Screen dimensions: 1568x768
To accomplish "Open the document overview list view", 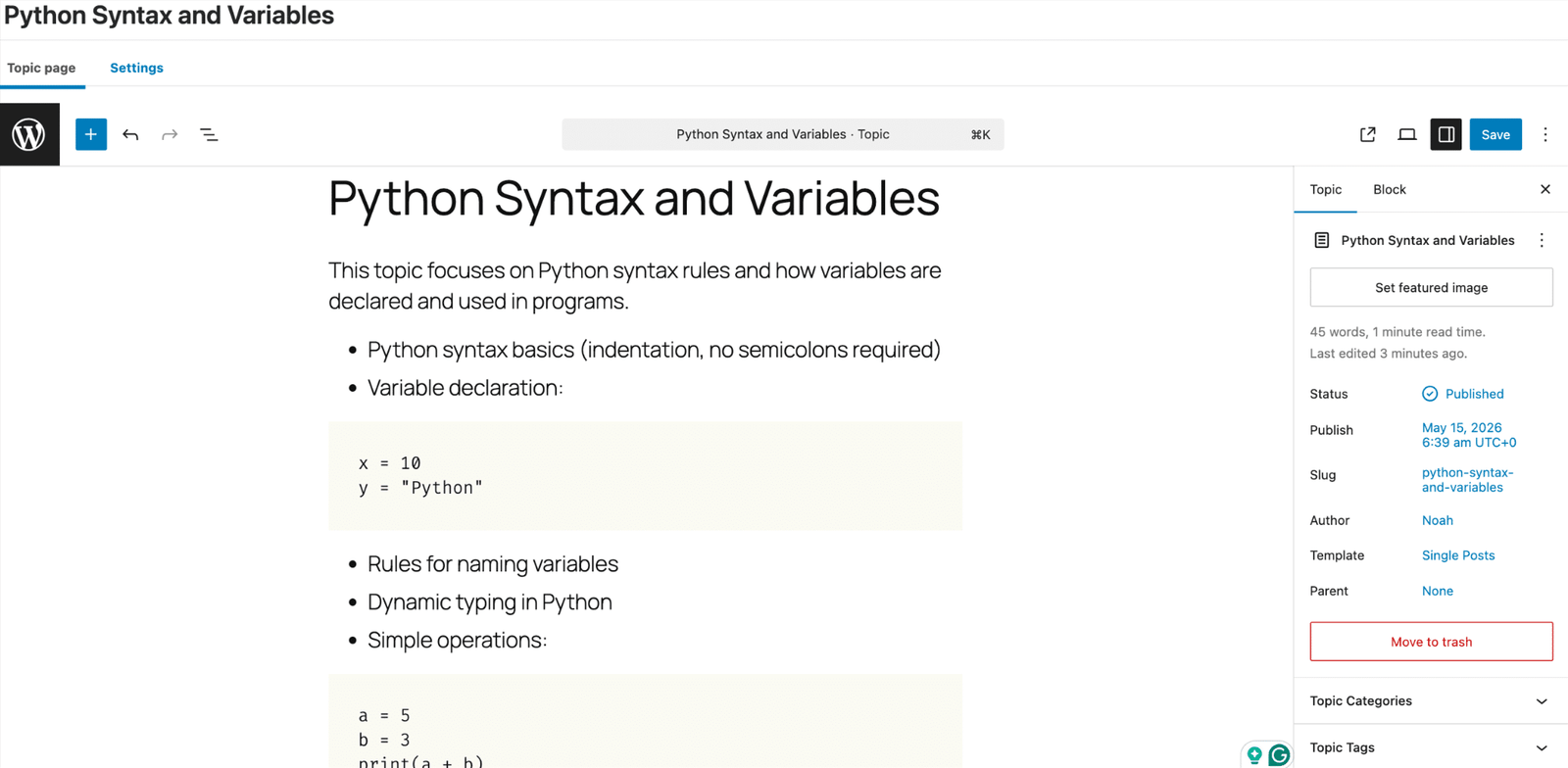I will point(209,134).
